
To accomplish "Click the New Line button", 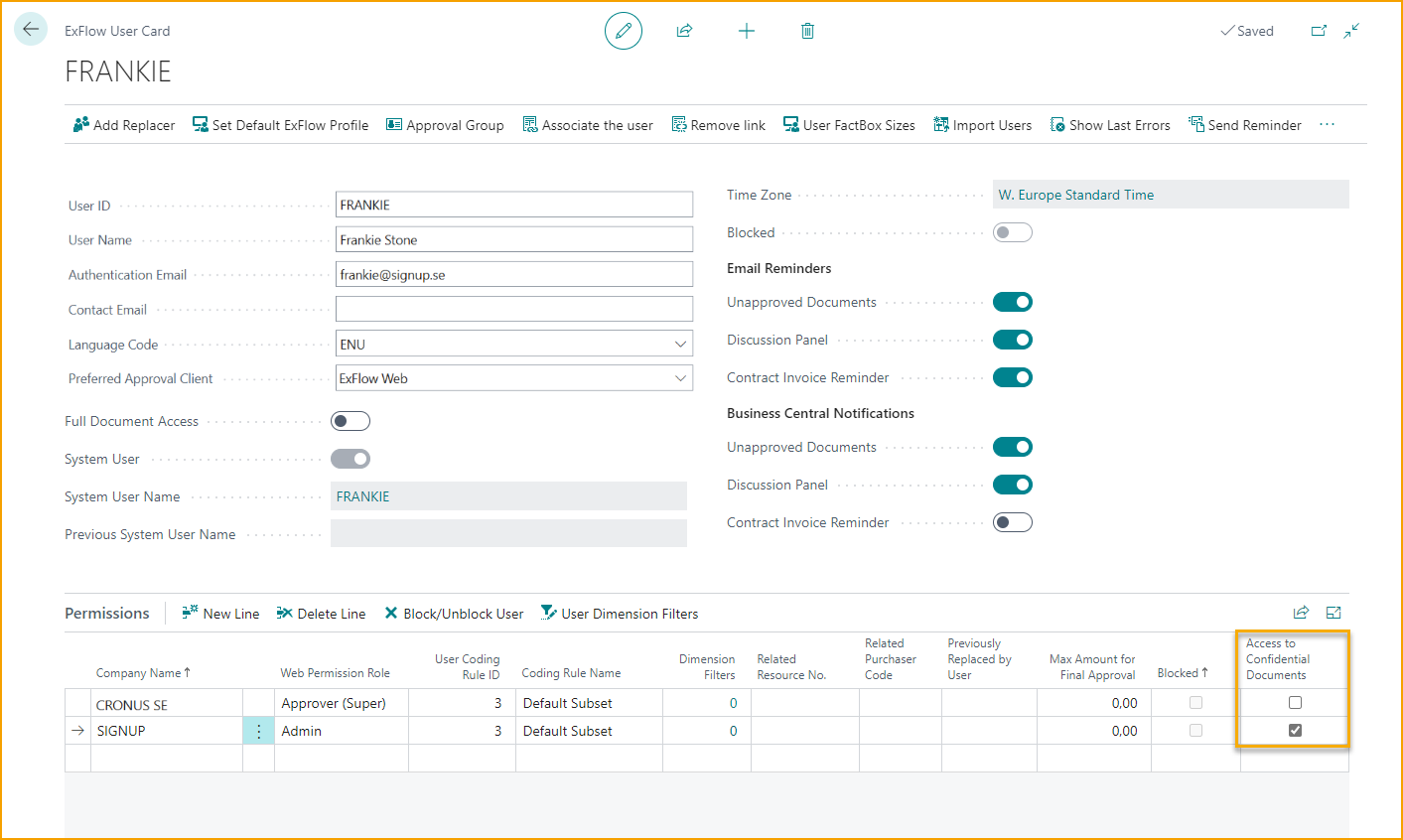I will (220, 614).
